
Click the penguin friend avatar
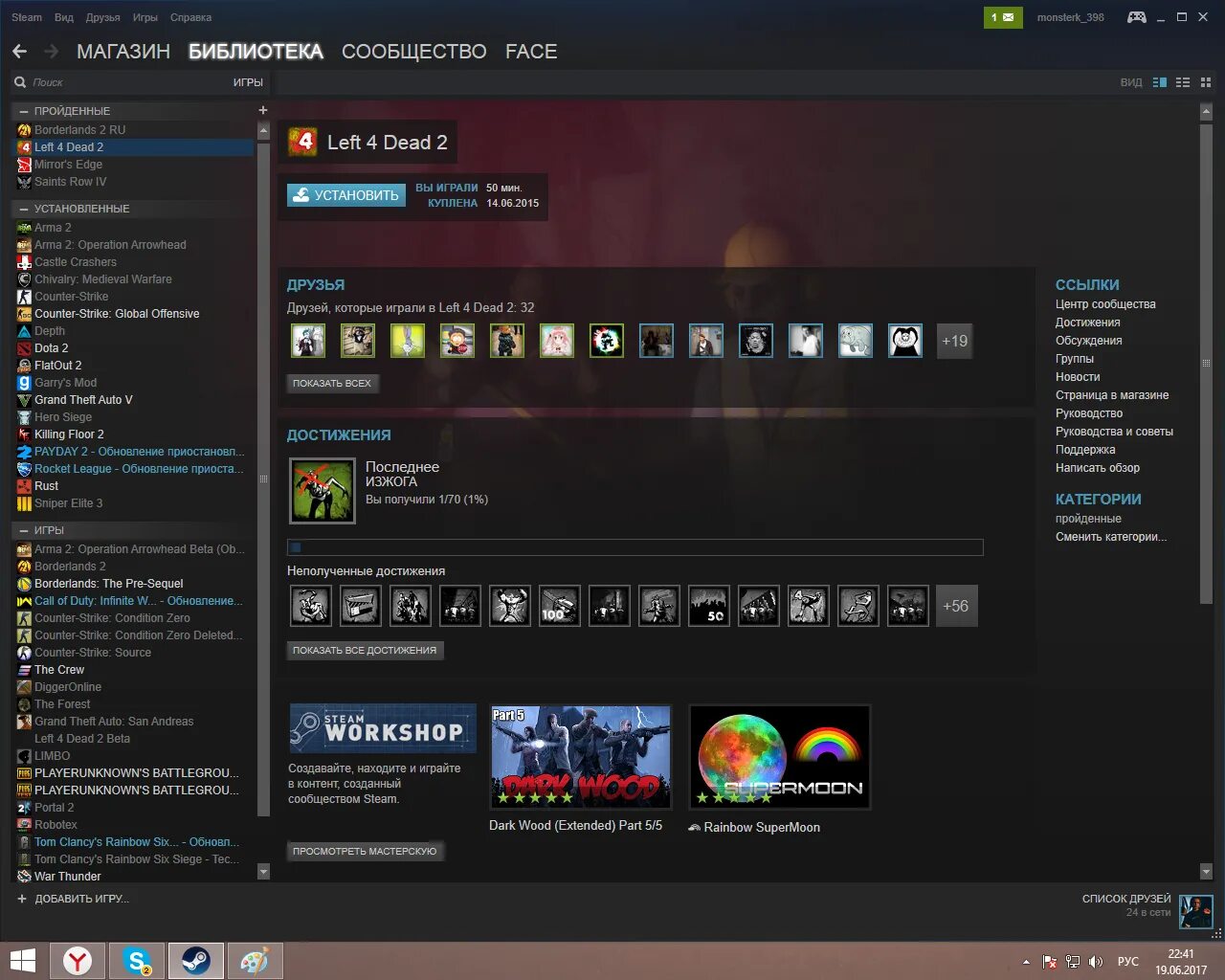click(905, 341)
